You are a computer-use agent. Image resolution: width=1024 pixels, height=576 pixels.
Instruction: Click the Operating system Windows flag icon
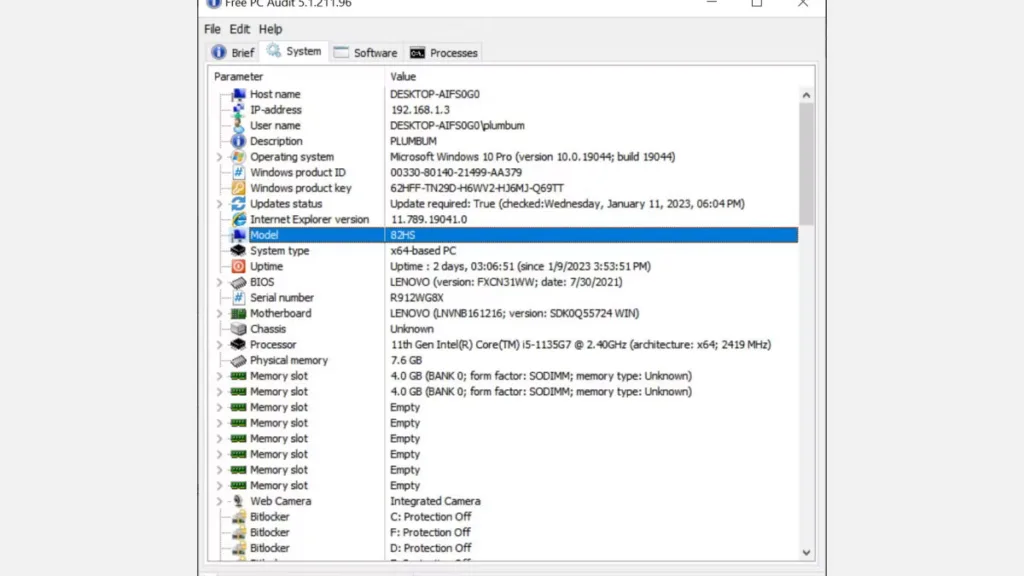(238, 157)
